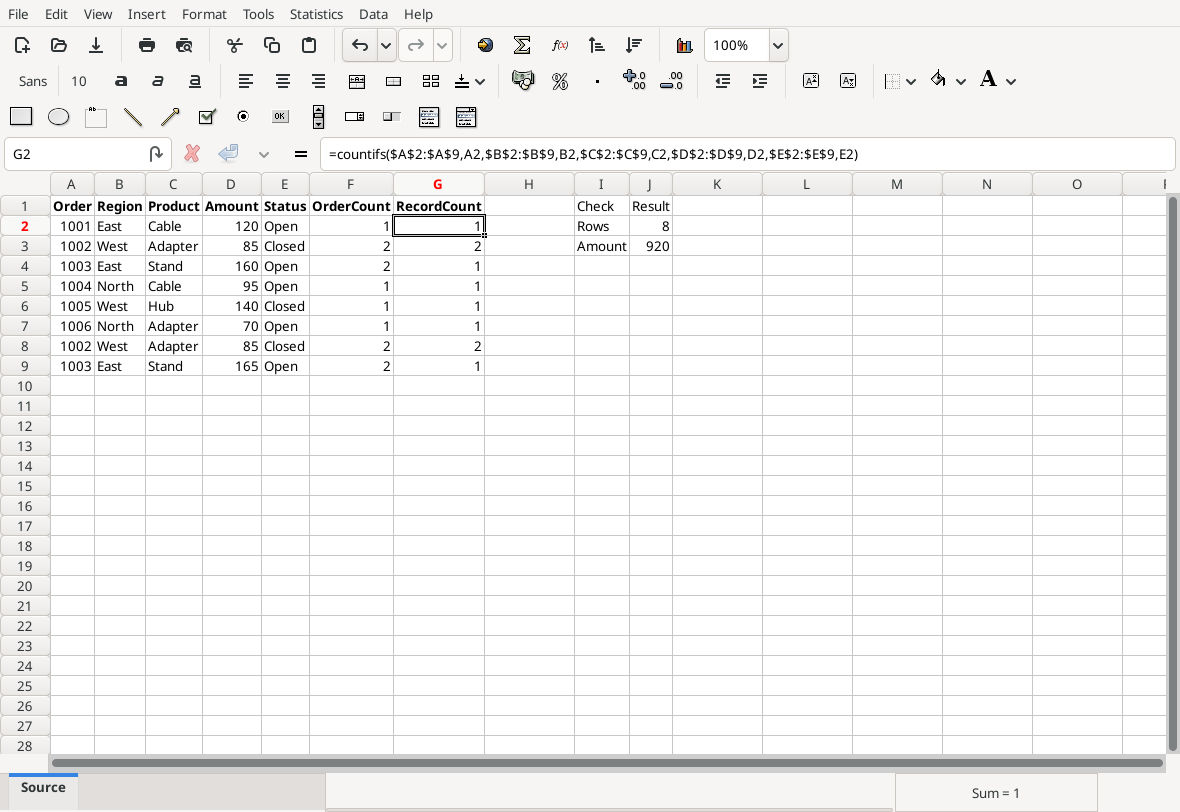This screenshot has height=812, width=1180.
Task: Open the redo history dropdown
Action: click(x=442, y=45)
